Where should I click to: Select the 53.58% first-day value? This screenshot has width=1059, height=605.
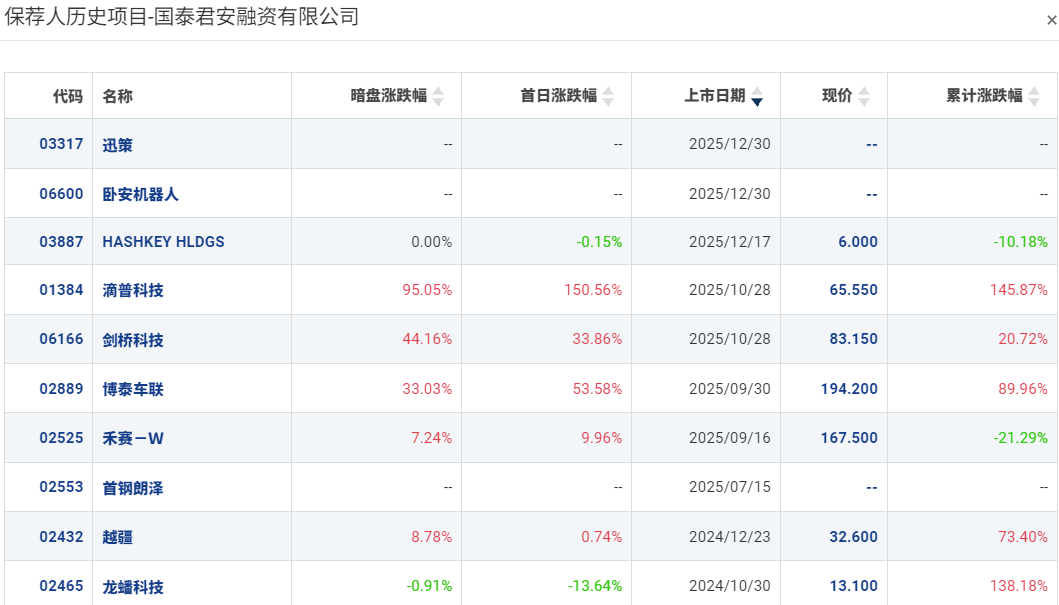(597, 389)
